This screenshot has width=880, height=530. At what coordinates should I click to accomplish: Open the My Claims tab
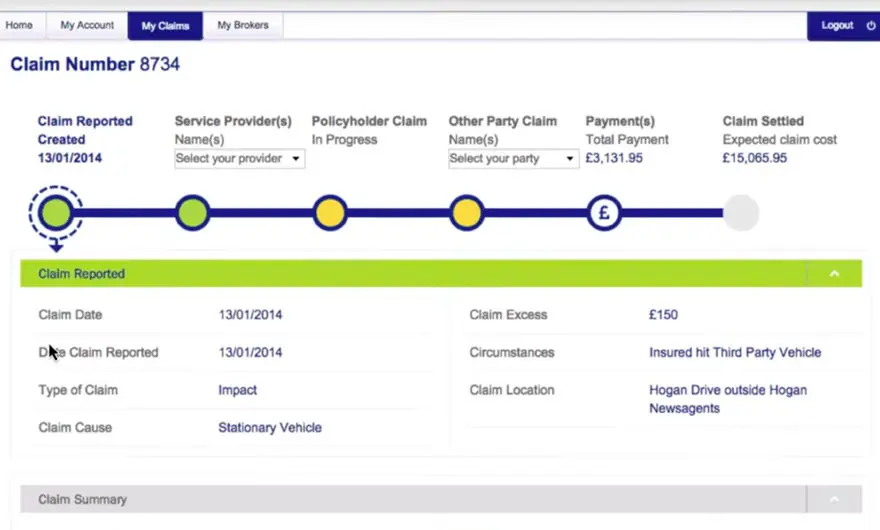click(x=165, y=25)
